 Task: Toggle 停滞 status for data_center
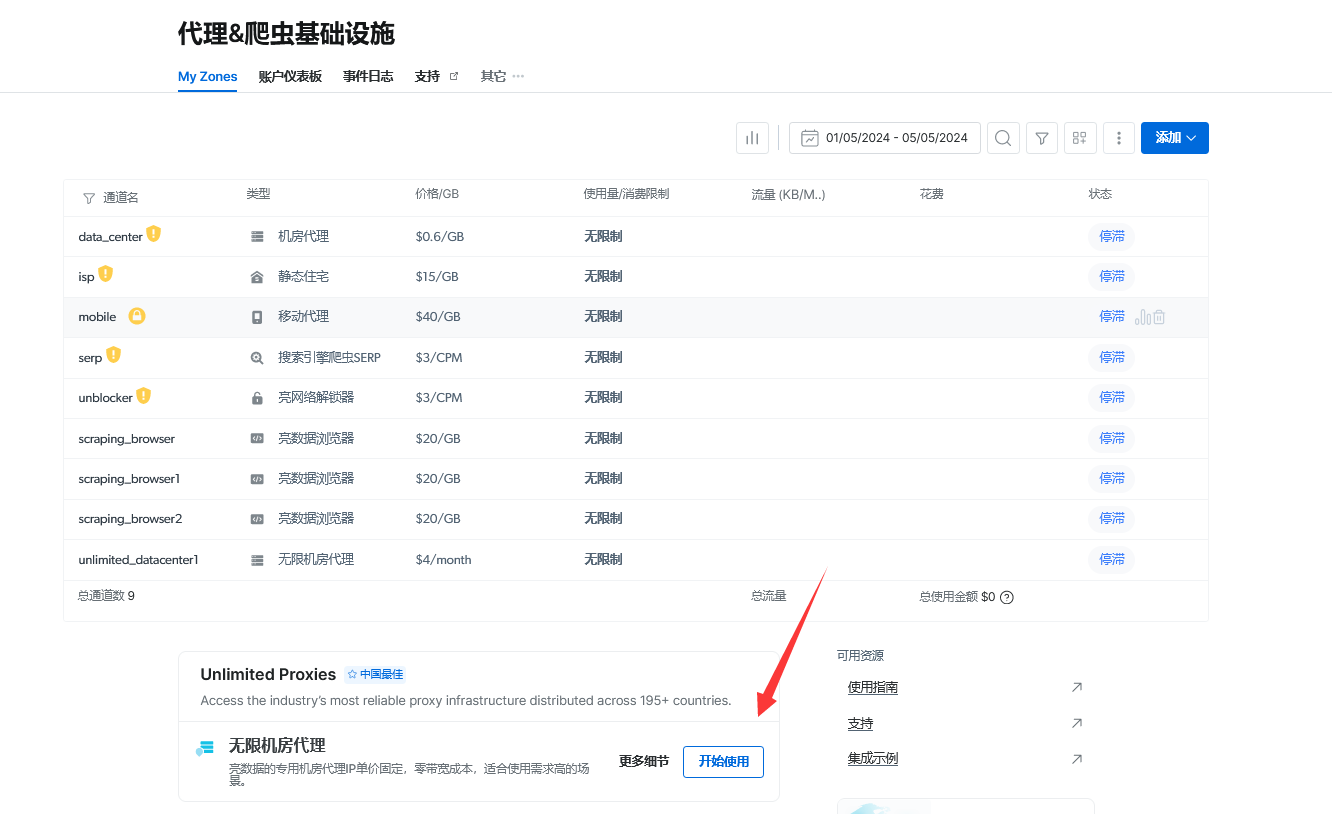[1112, 237]
